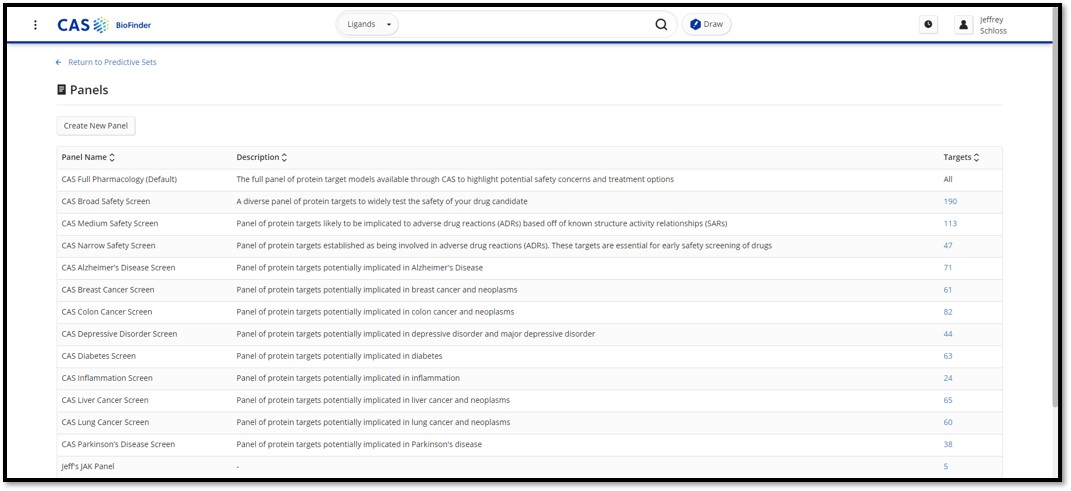Click the inflammation panel description
The image size is (1071, 491).
[348, 378]
